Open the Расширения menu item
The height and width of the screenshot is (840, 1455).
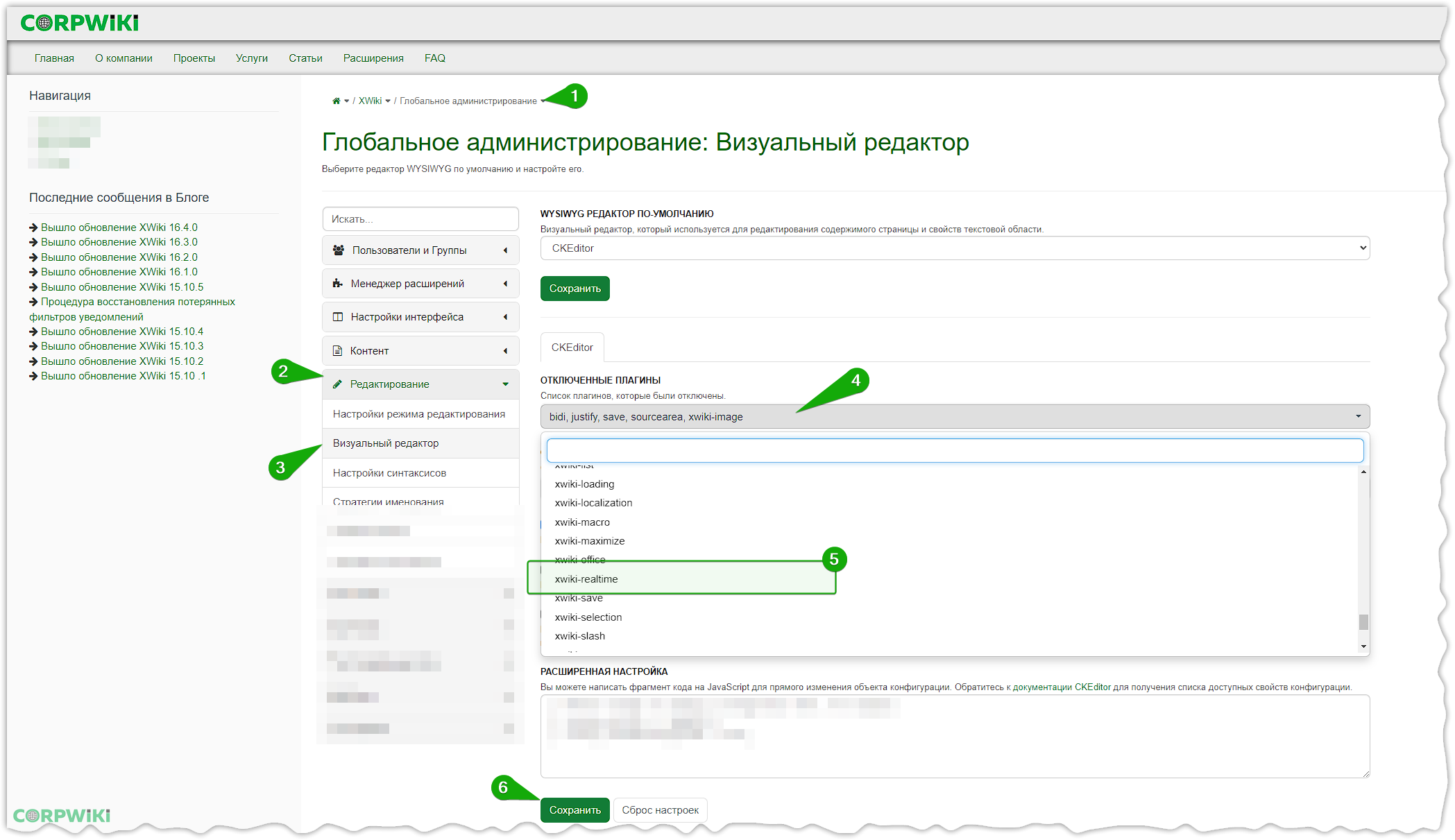coord(373,58)
